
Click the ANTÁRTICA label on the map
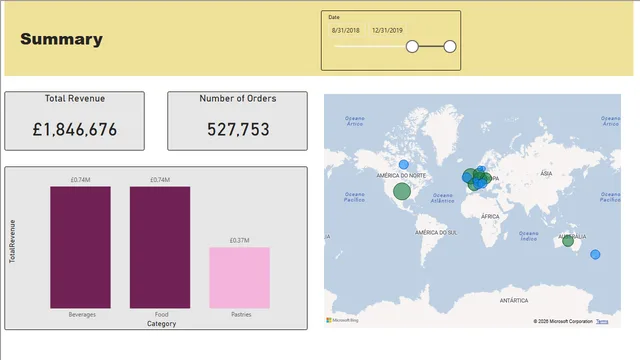[514, 300]
